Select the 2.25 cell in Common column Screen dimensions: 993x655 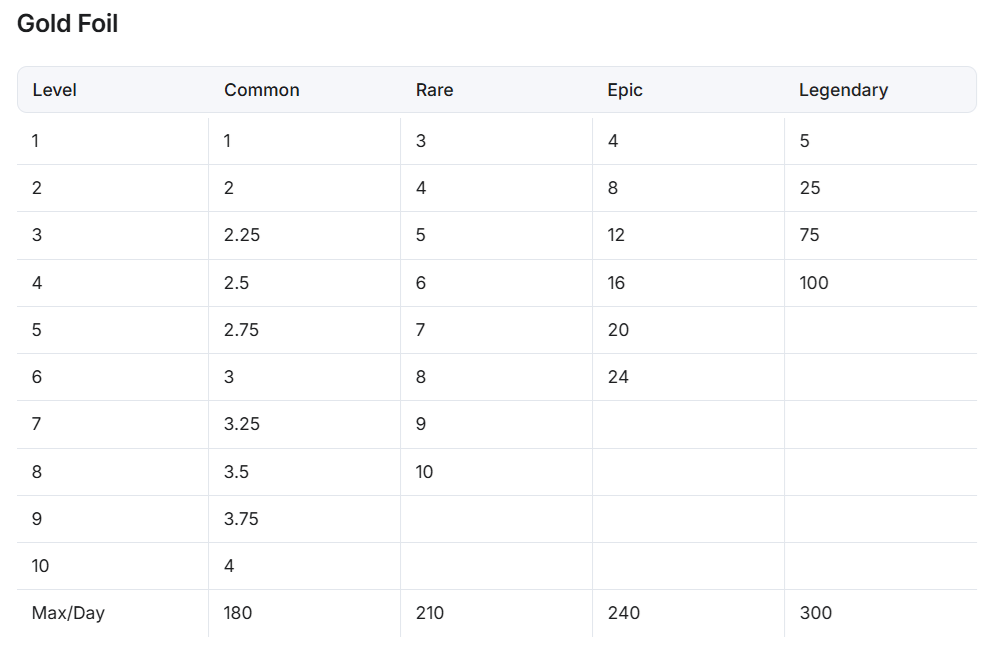242,235
